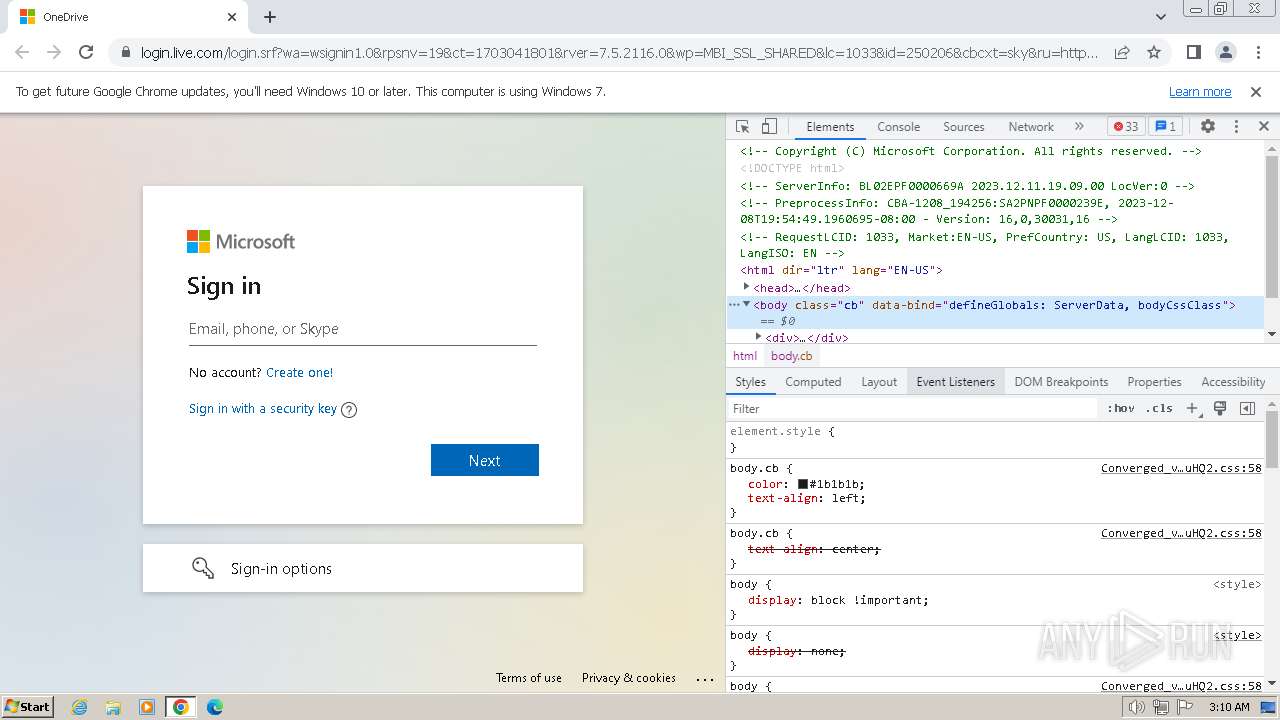1280x720 pixels.
Task: Open the DOM Breakpoints sidebar tab
Action: tap(1061, 382)
